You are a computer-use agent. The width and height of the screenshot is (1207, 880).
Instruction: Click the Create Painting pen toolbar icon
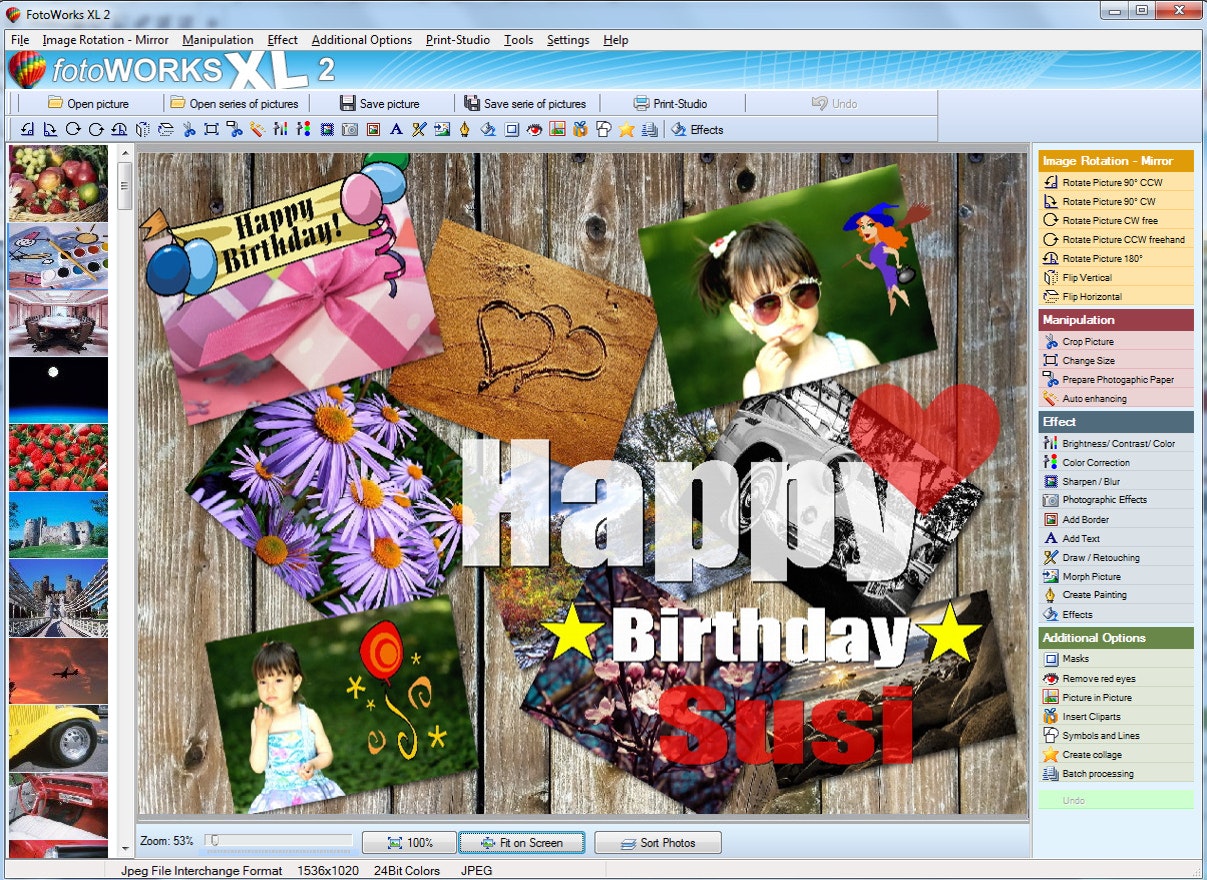pyautogui.click(x=464, y=129)
